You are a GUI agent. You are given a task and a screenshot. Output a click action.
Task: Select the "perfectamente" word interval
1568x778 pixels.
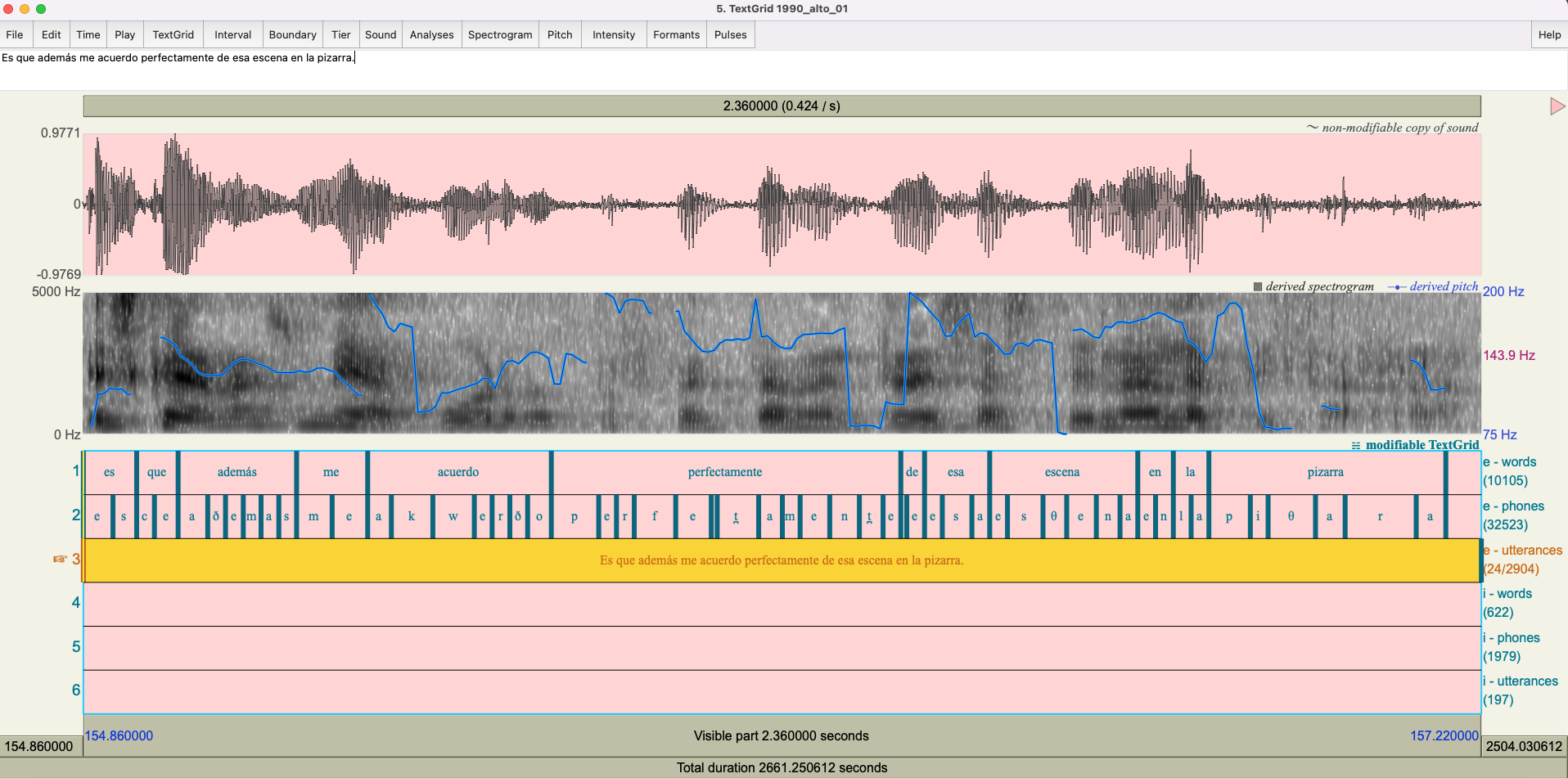(x=724, y=472)
